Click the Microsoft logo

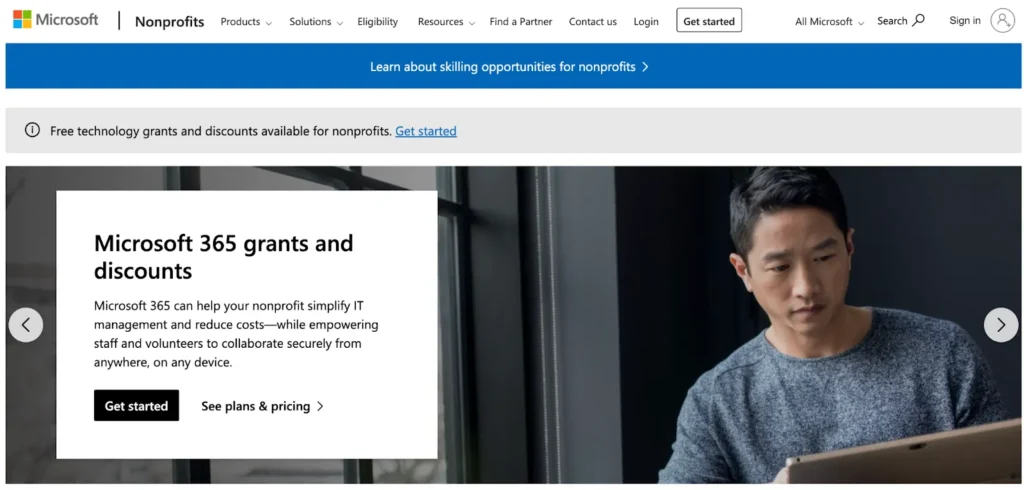coord(56,20)
